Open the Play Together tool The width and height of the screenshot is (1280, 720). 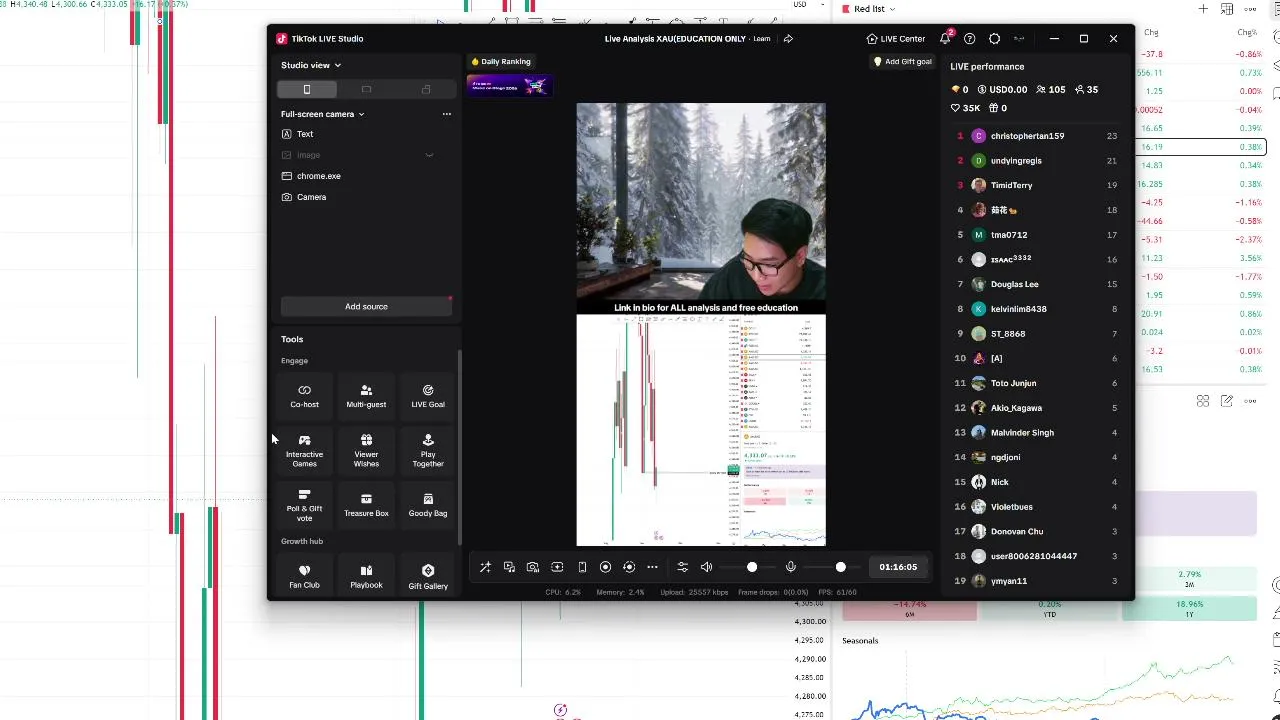point(428,451)
